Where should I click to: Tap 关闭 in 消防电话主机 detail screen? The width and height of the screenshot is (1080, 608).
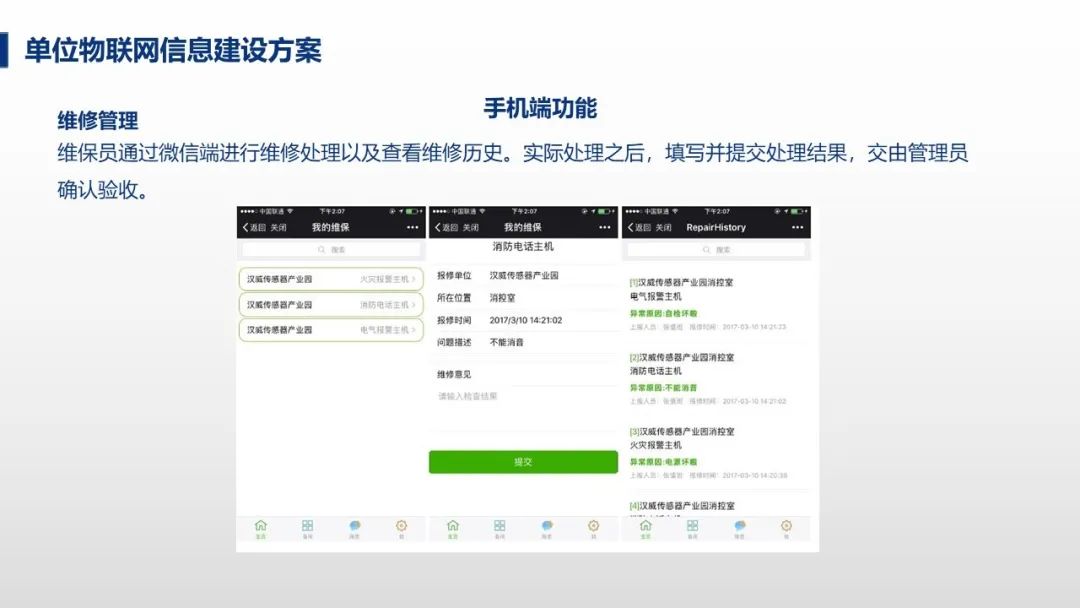[470, 227]
